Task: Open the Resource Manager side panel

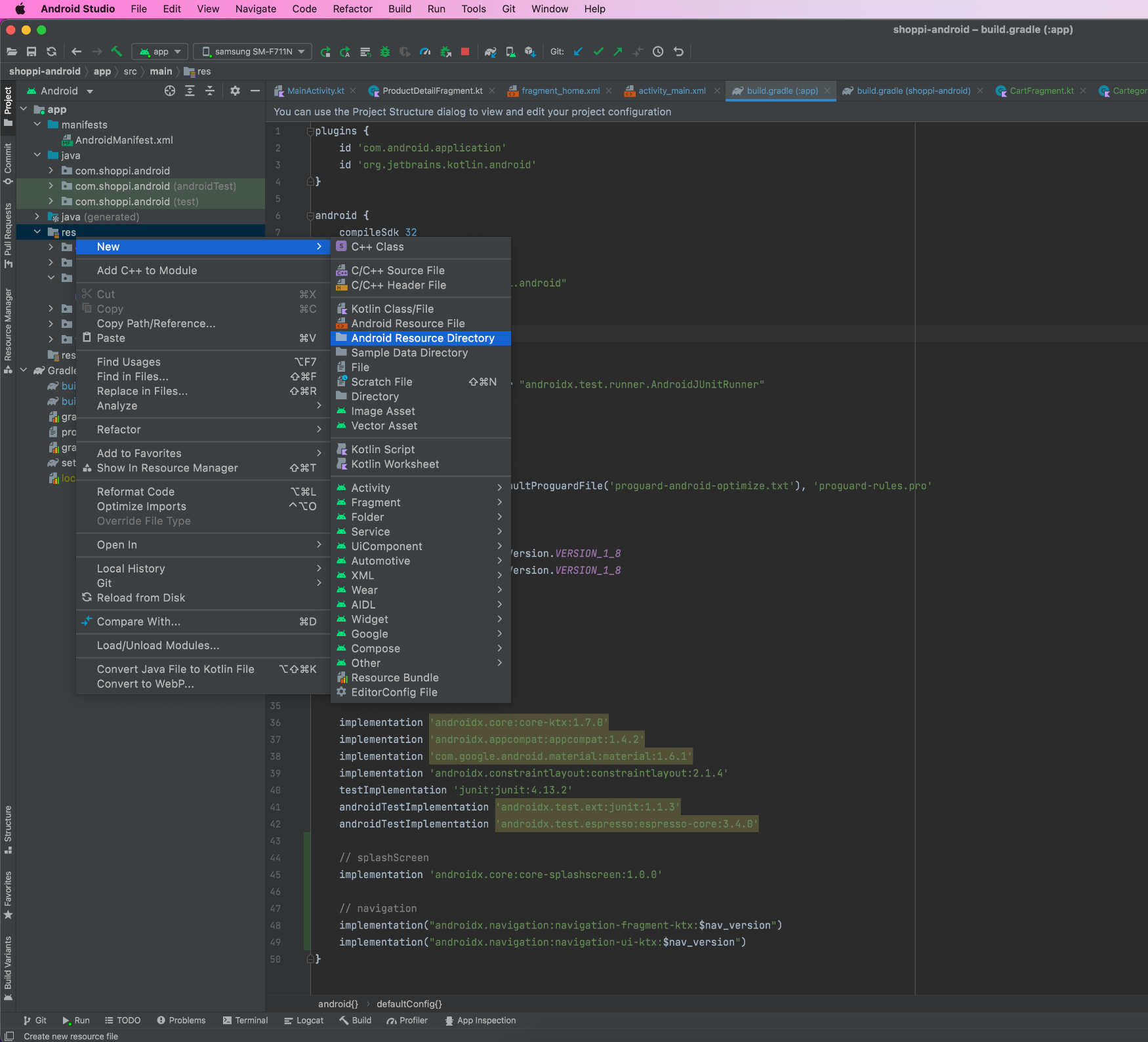Action: coord(8,331)
